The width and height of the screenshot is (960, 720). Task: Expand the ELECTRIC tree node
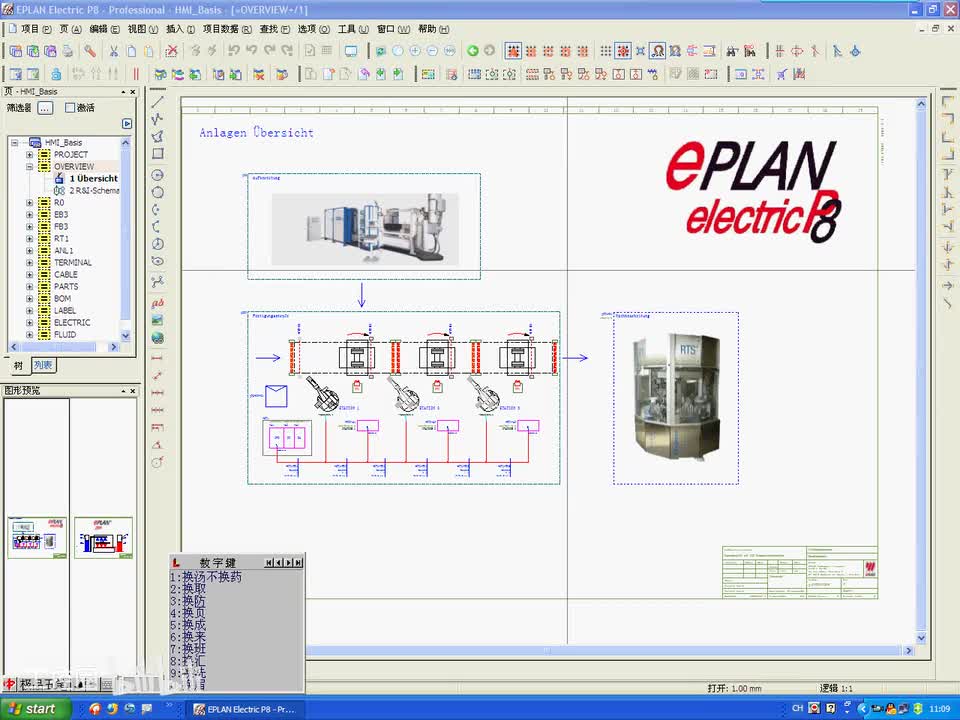tap(29, 323)
